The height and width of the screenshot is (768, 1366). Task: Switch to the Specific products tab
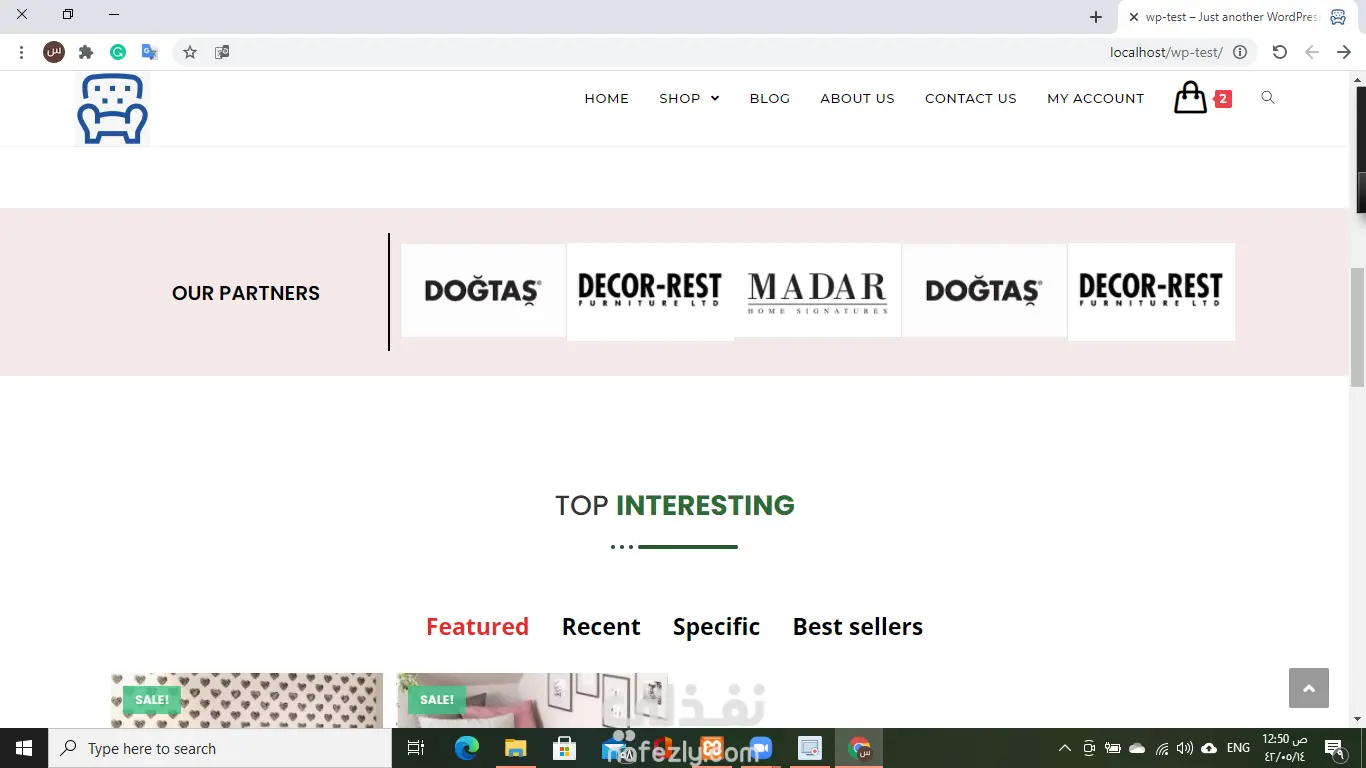pos(716,627)
